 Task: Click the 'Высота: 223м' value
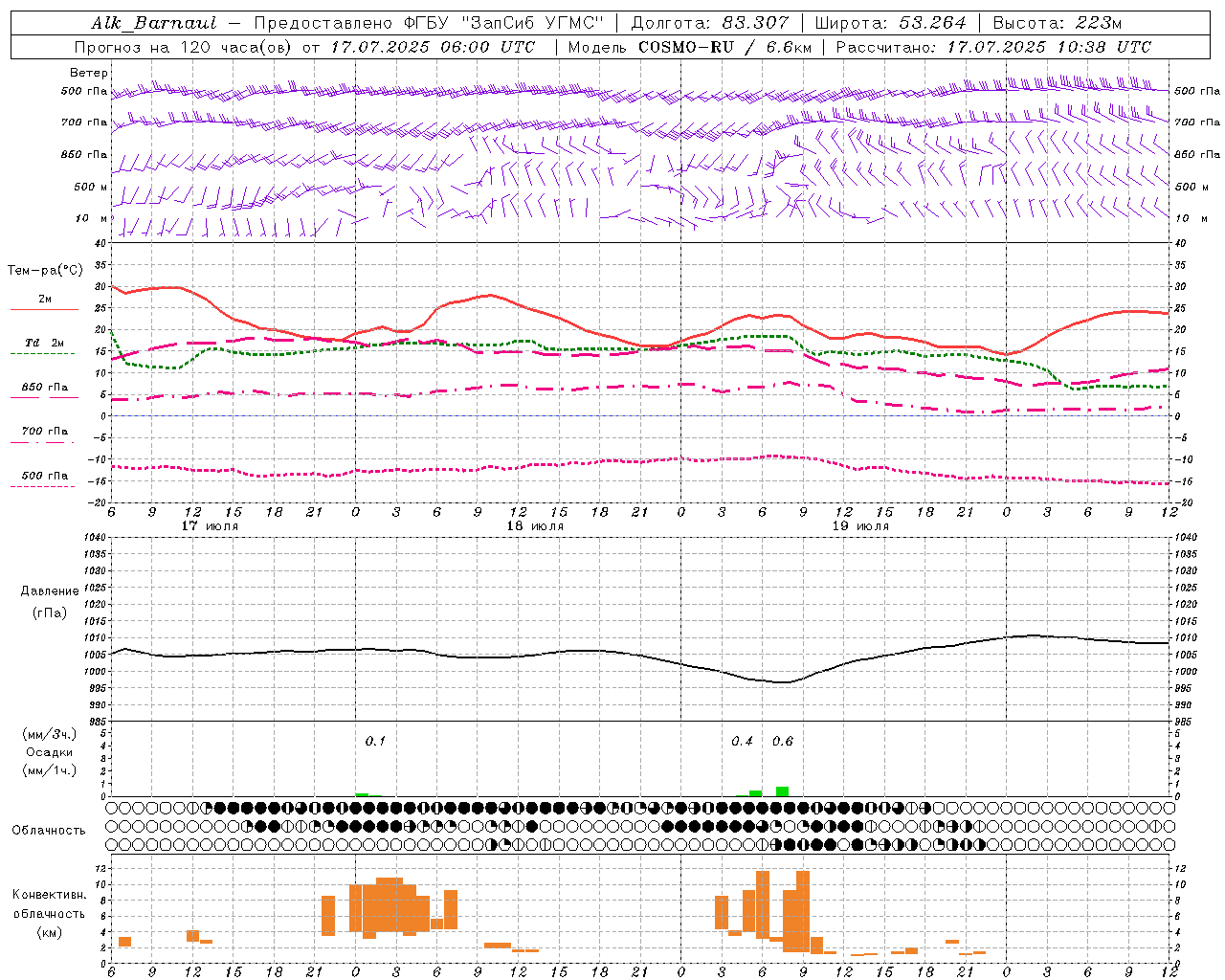point(1058,23)
